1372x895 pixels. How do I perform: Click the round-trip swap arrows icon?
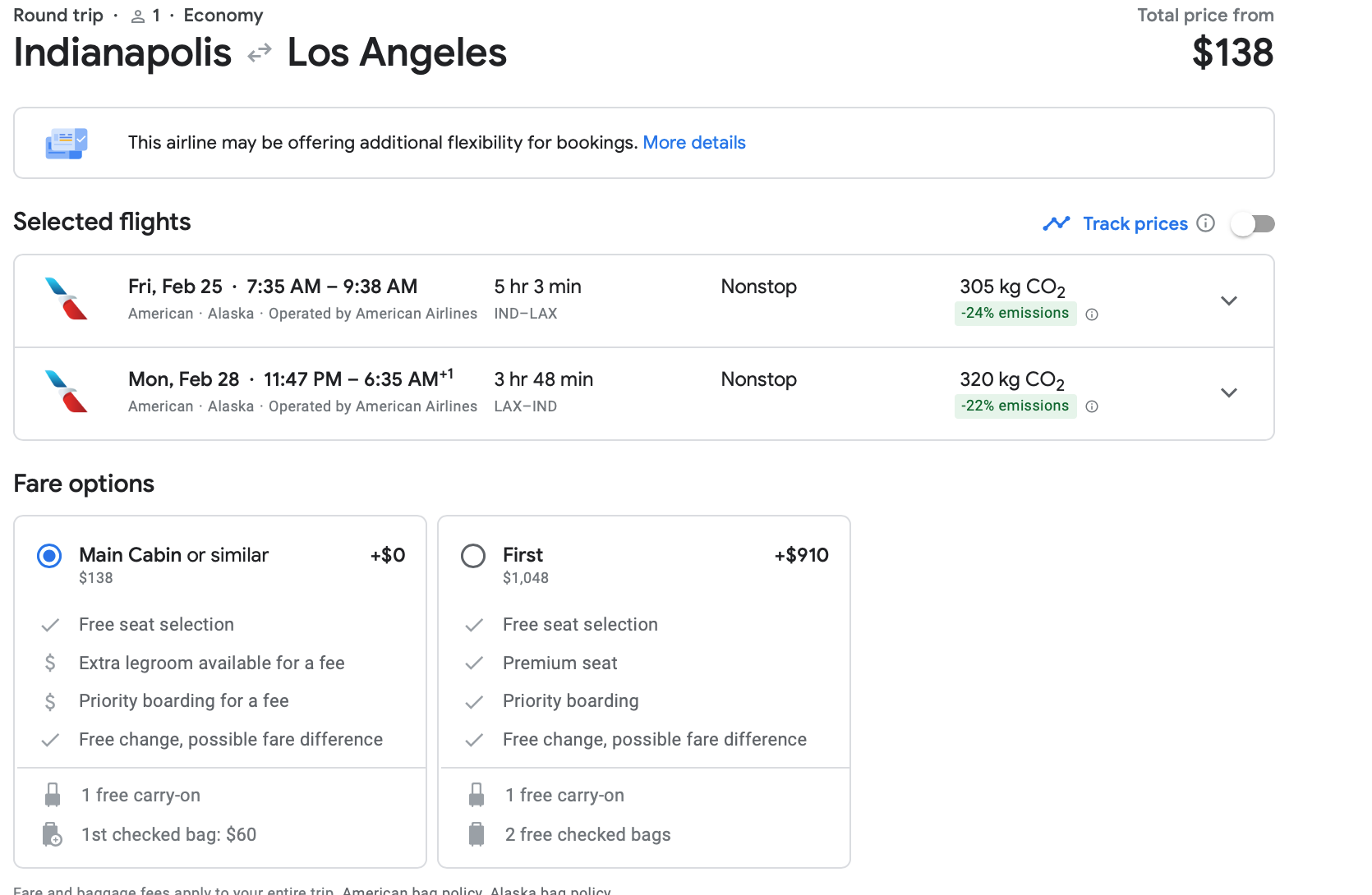260,53
